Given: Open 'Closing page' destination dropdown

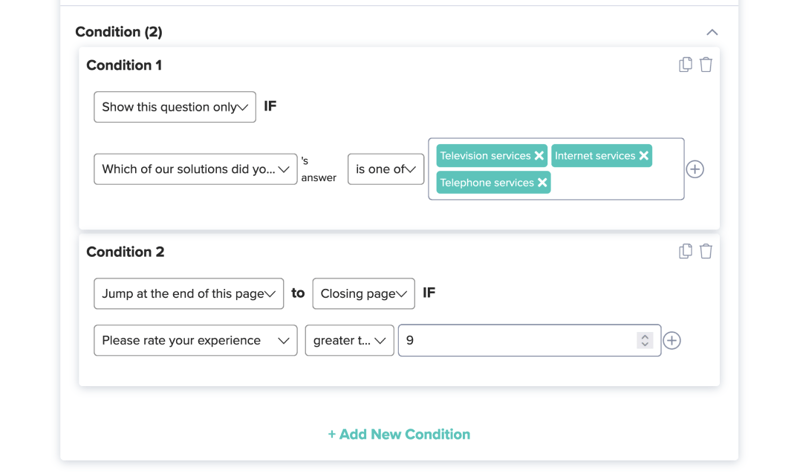Looking at the screenshot, I should [364, 293].
